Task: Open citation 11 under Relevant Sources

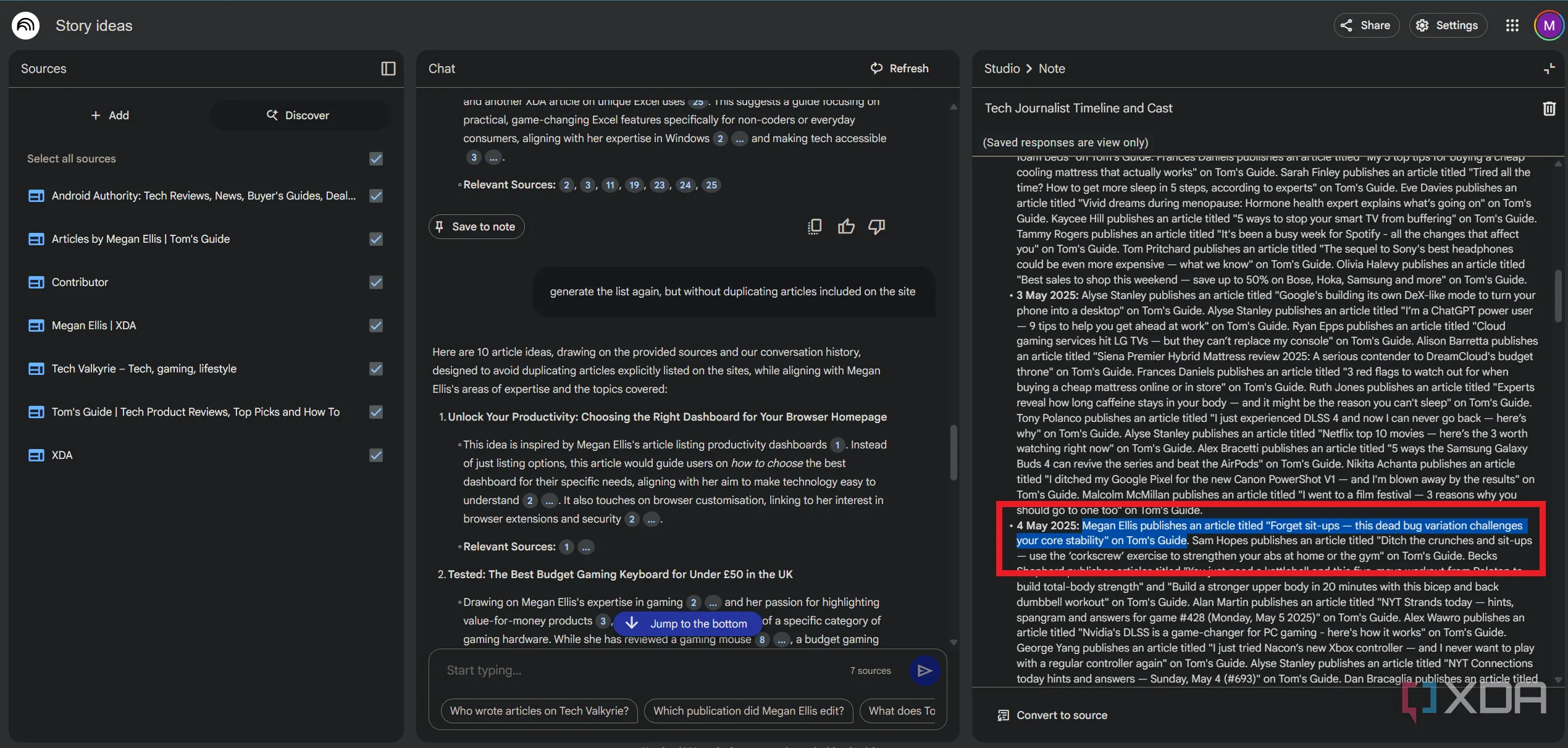Action: [x=610, y=185]
